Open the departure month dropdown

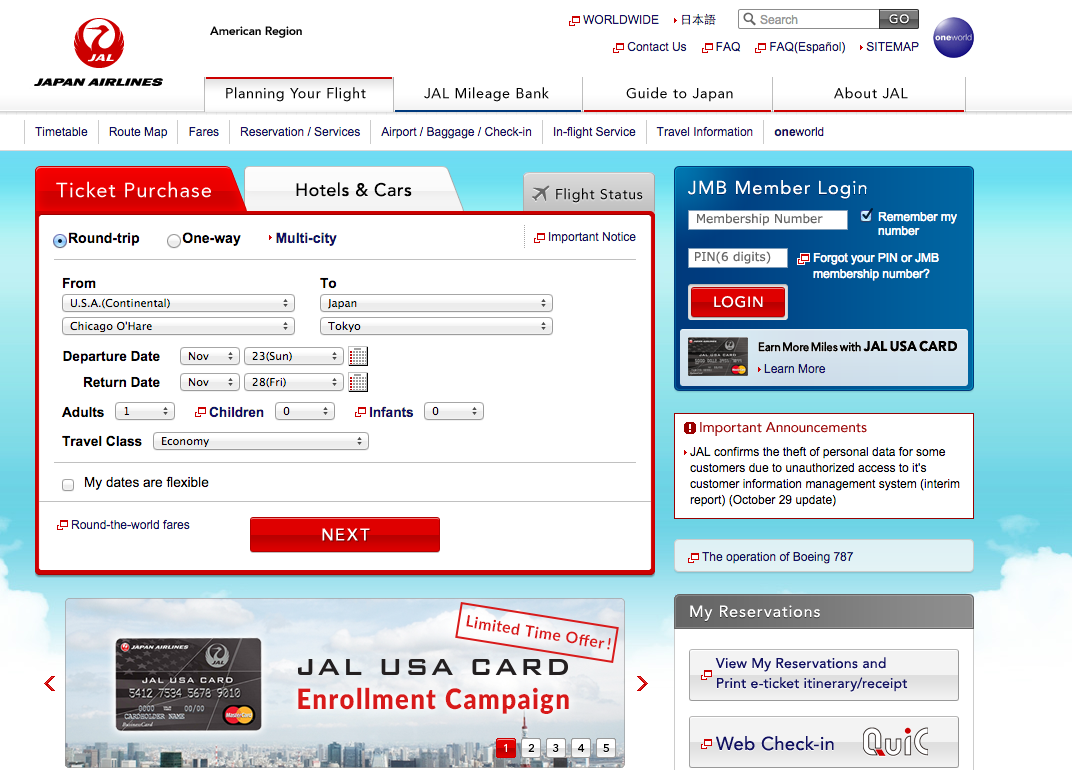pos(210,356)
